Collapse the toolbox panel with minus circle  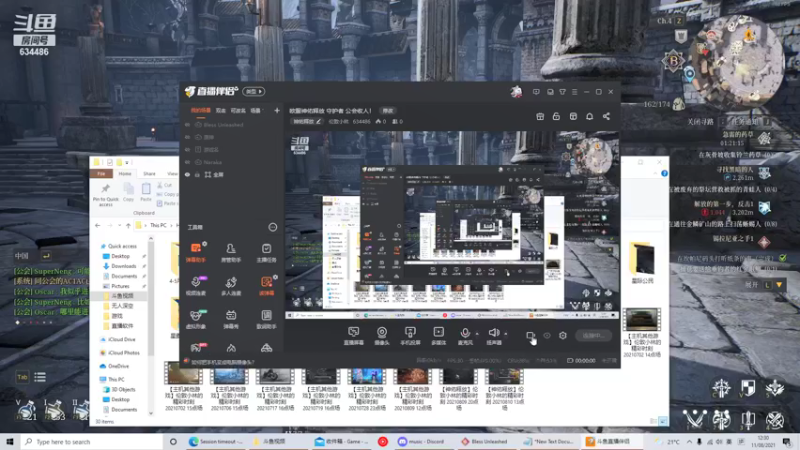[x=272, y=227]
